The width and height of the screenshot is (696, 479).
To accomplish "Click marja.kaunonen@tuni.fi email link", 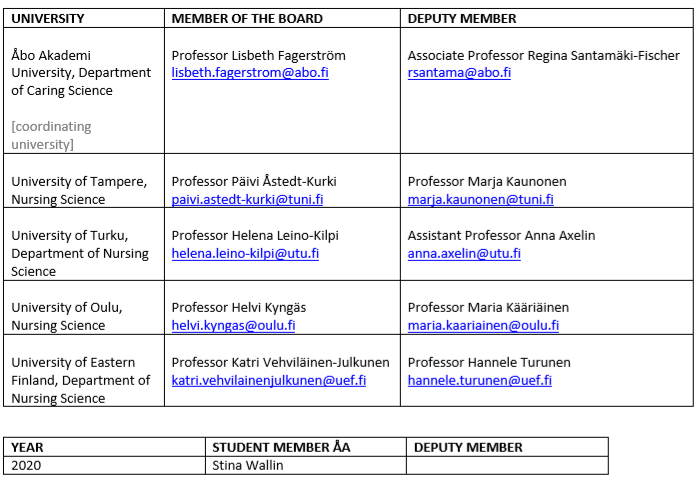I will click(480, 199).
